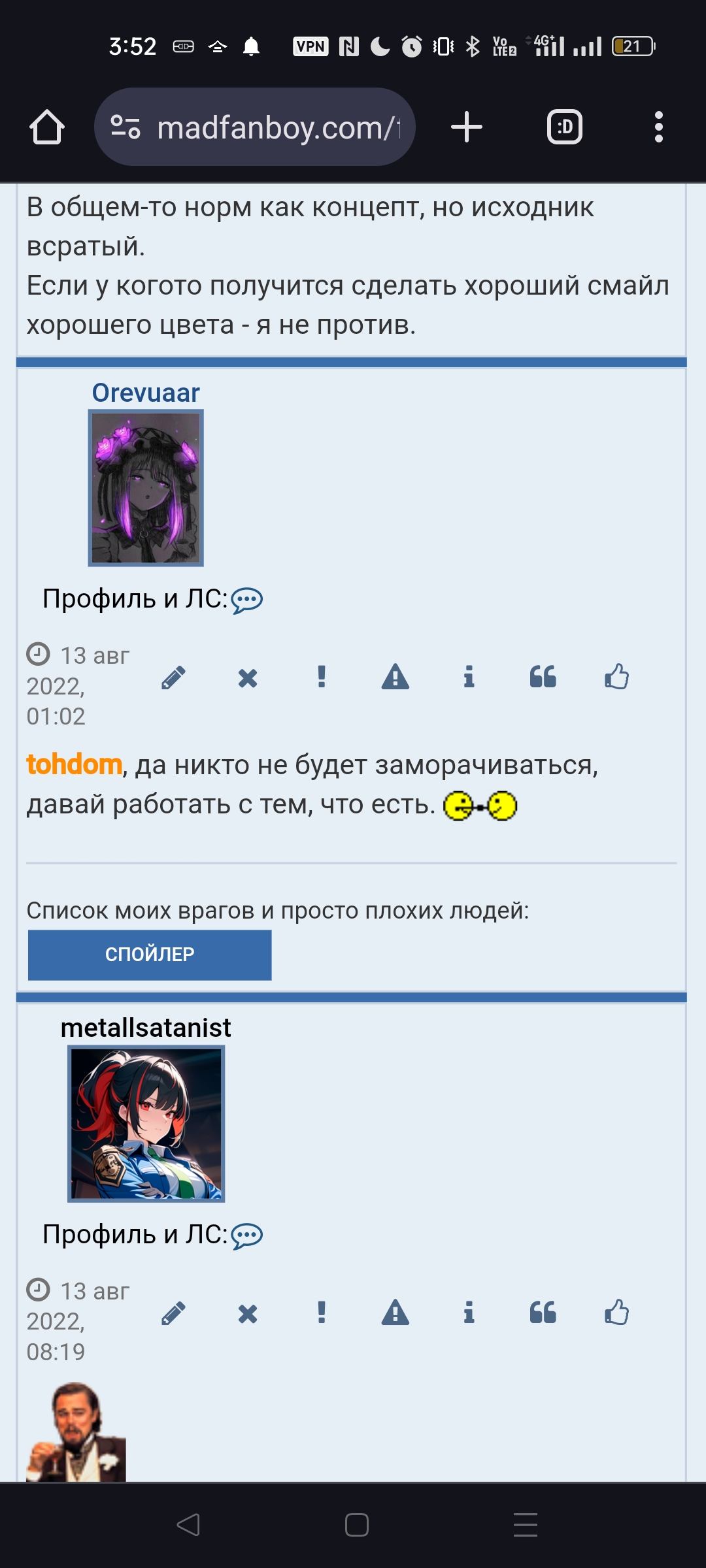706x1568 pixels.
Task: Tap the browser home icon
Action: tap(47, 127)
